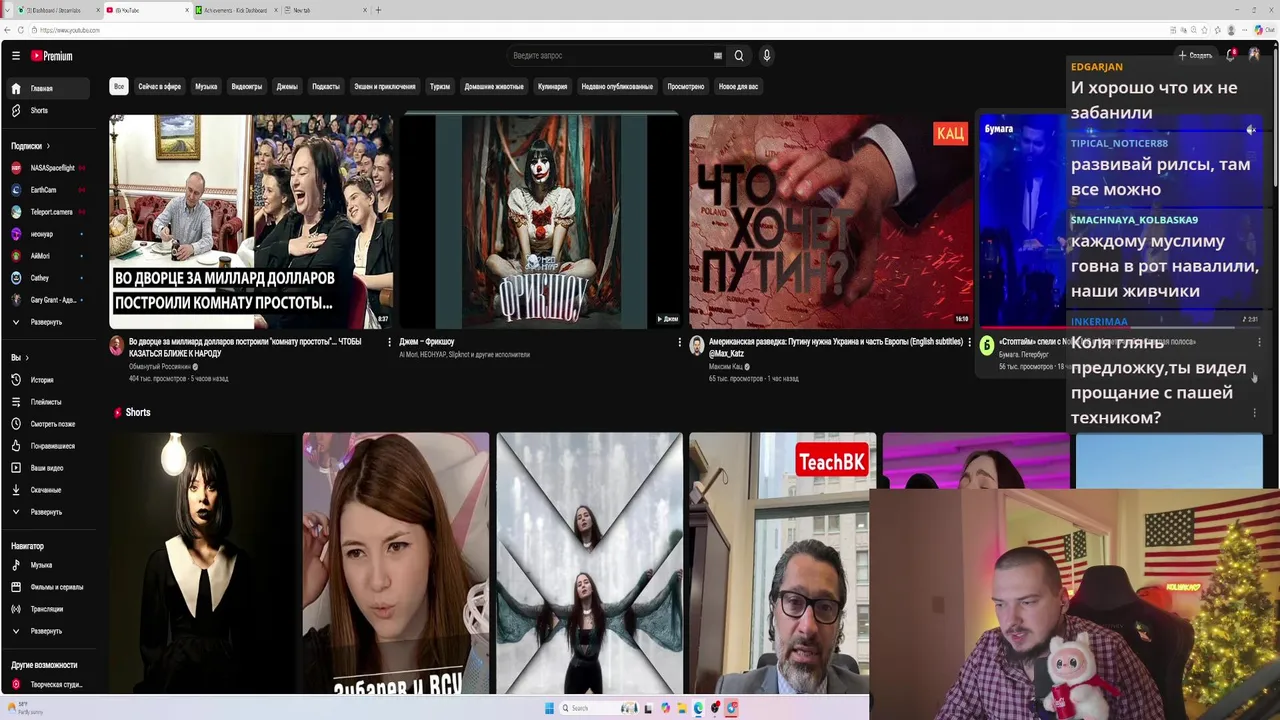
Task: Select the Видеоигры filter chip
Action: point(247,87)
